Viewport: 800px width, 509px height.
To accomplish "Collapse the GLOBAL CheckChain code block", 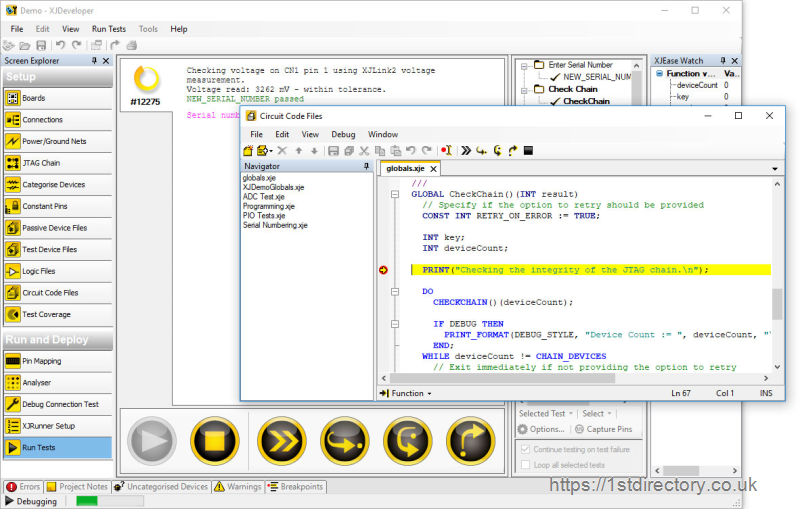I will pyautogui.click(x=395, y=194).
